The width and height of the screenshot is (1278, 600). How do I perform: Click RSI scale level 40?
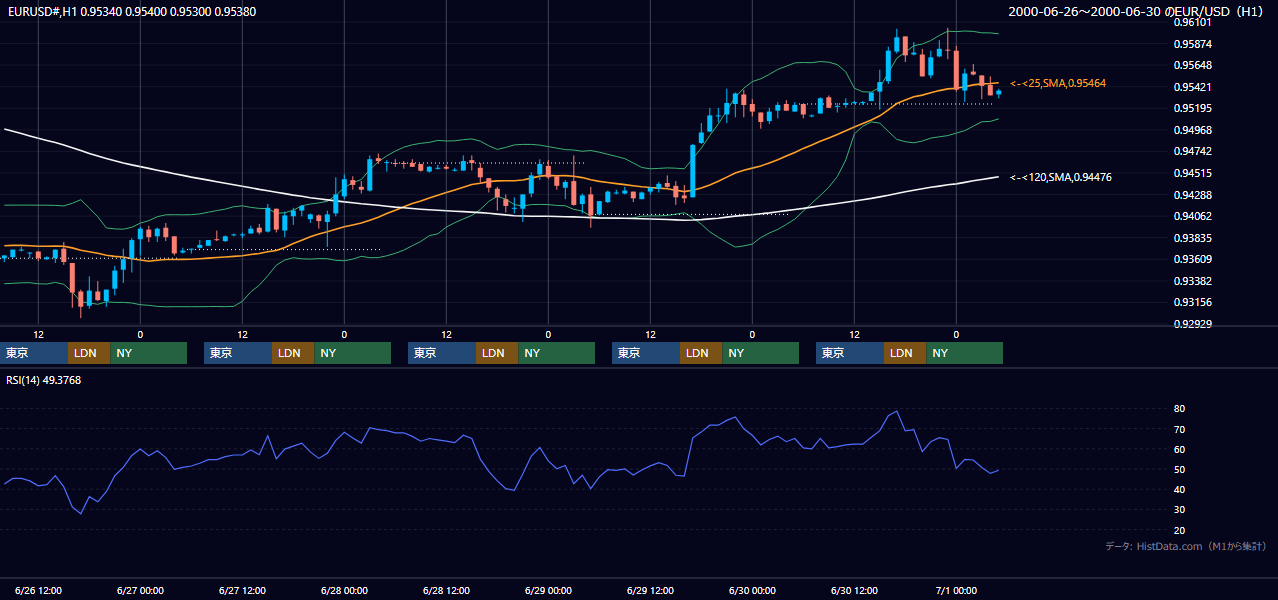click(x=1180, y=489)
